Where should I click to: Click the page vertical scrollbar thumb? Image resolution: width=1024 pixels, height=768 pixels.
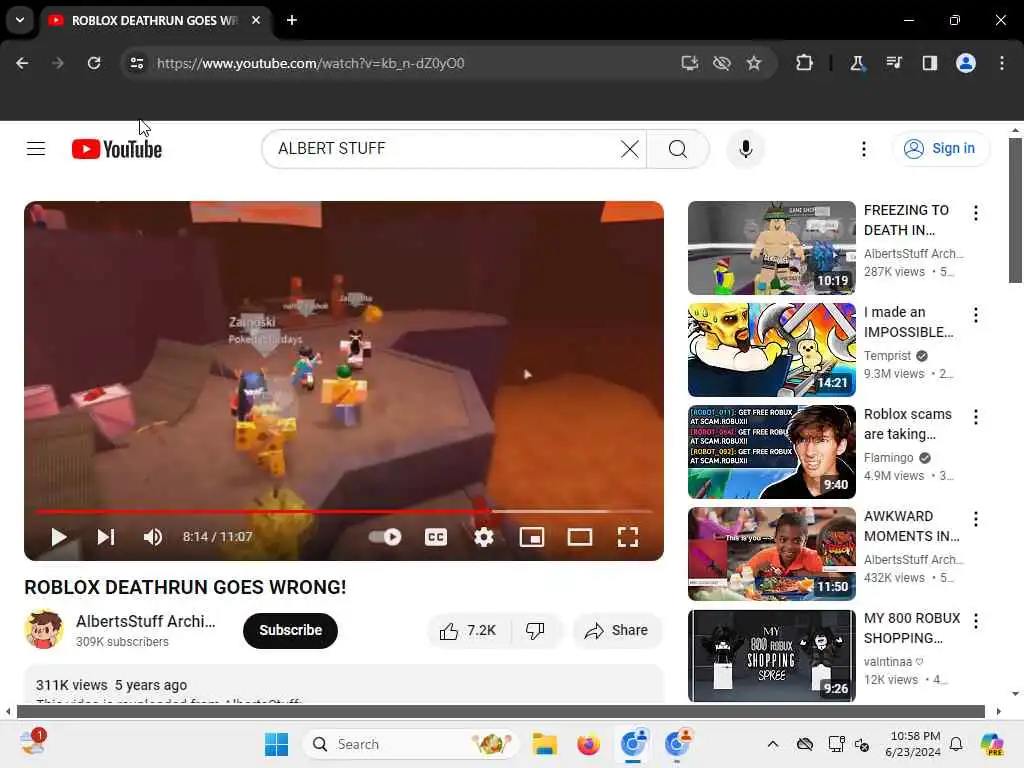click(x=1015, y=210)
